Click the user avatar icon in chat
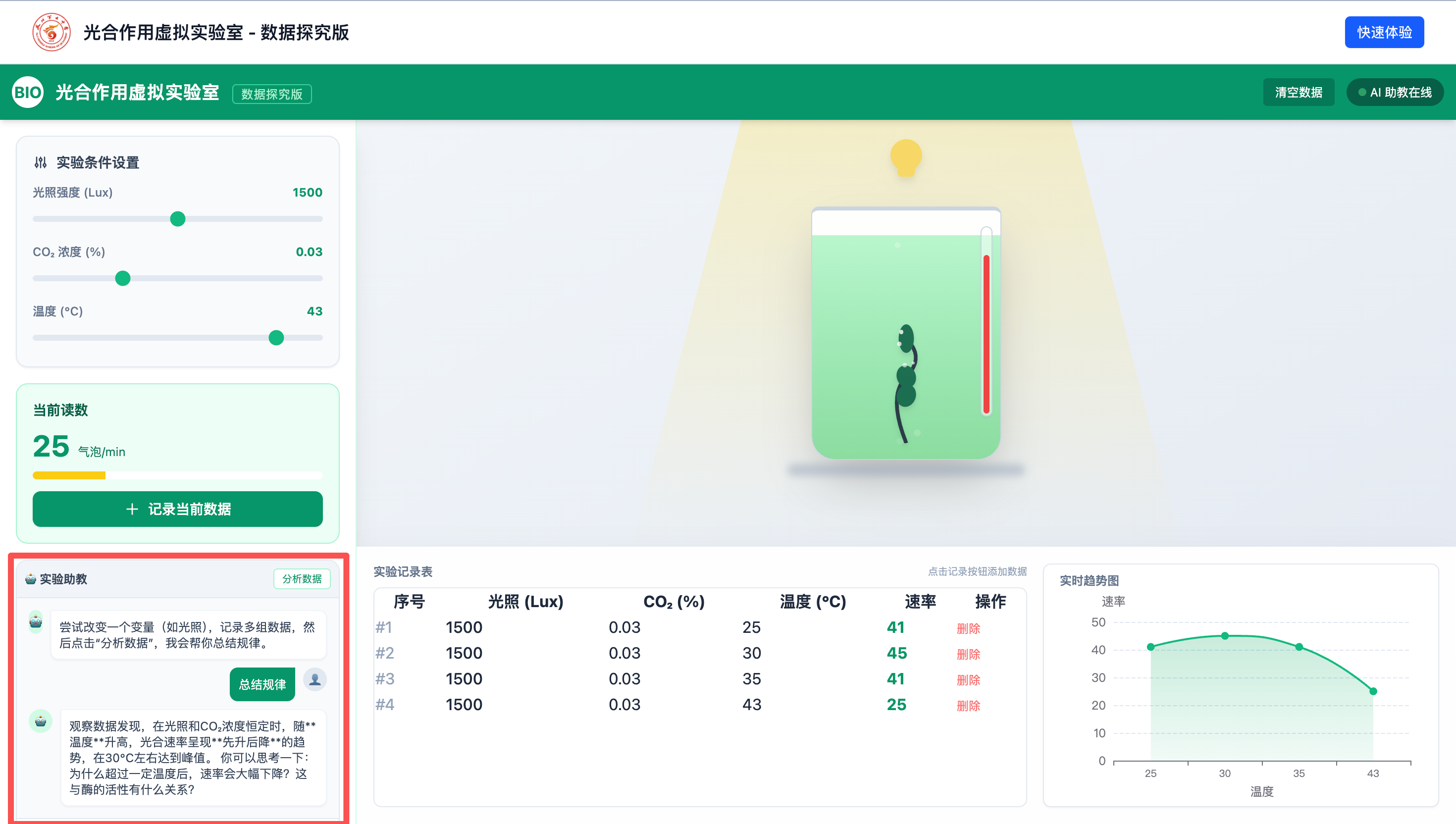The image size is (1456, 824). pos(315,679)
